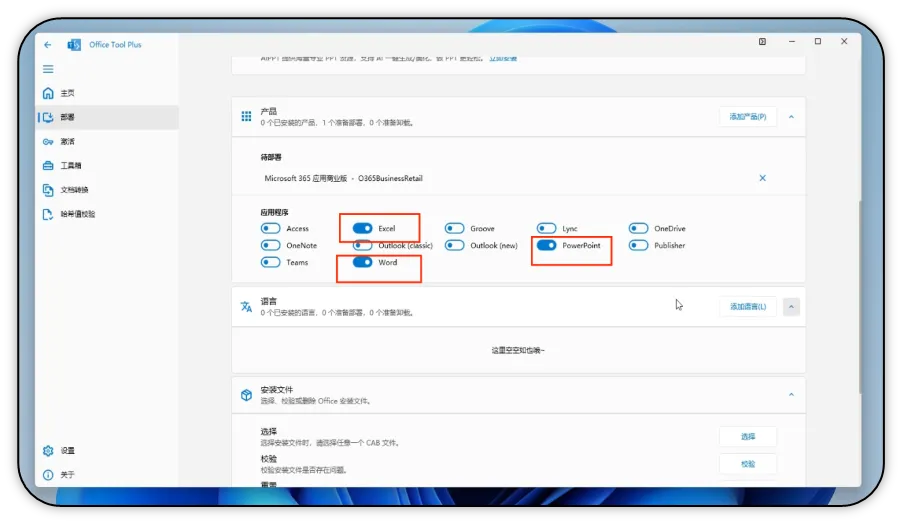Switch to 部署 in the sidebar
The height and width of the screenshot is (524, 902).
click(x=108, y=117)
